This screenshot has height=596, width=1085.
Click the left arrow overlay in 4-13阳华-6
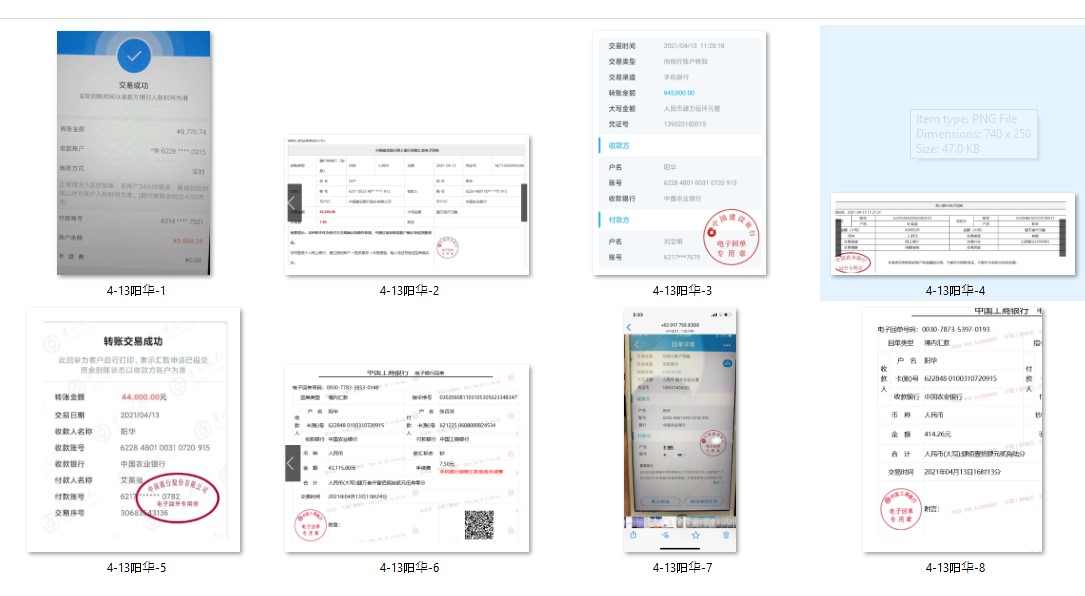[293, 463]
